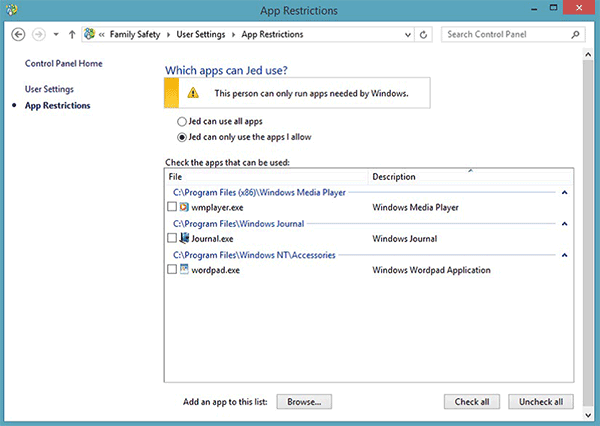Screen dimensions: 600x426
Task: Collapse the Windows Journal folder group
Action: click(564, 223)
